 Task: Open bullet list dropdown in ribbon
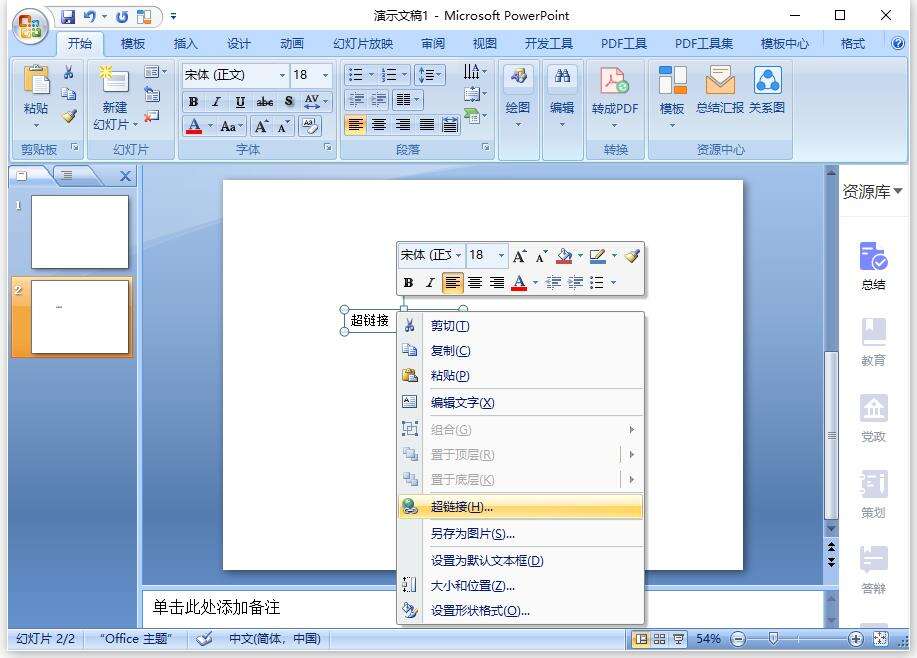[x=371, y=75]
